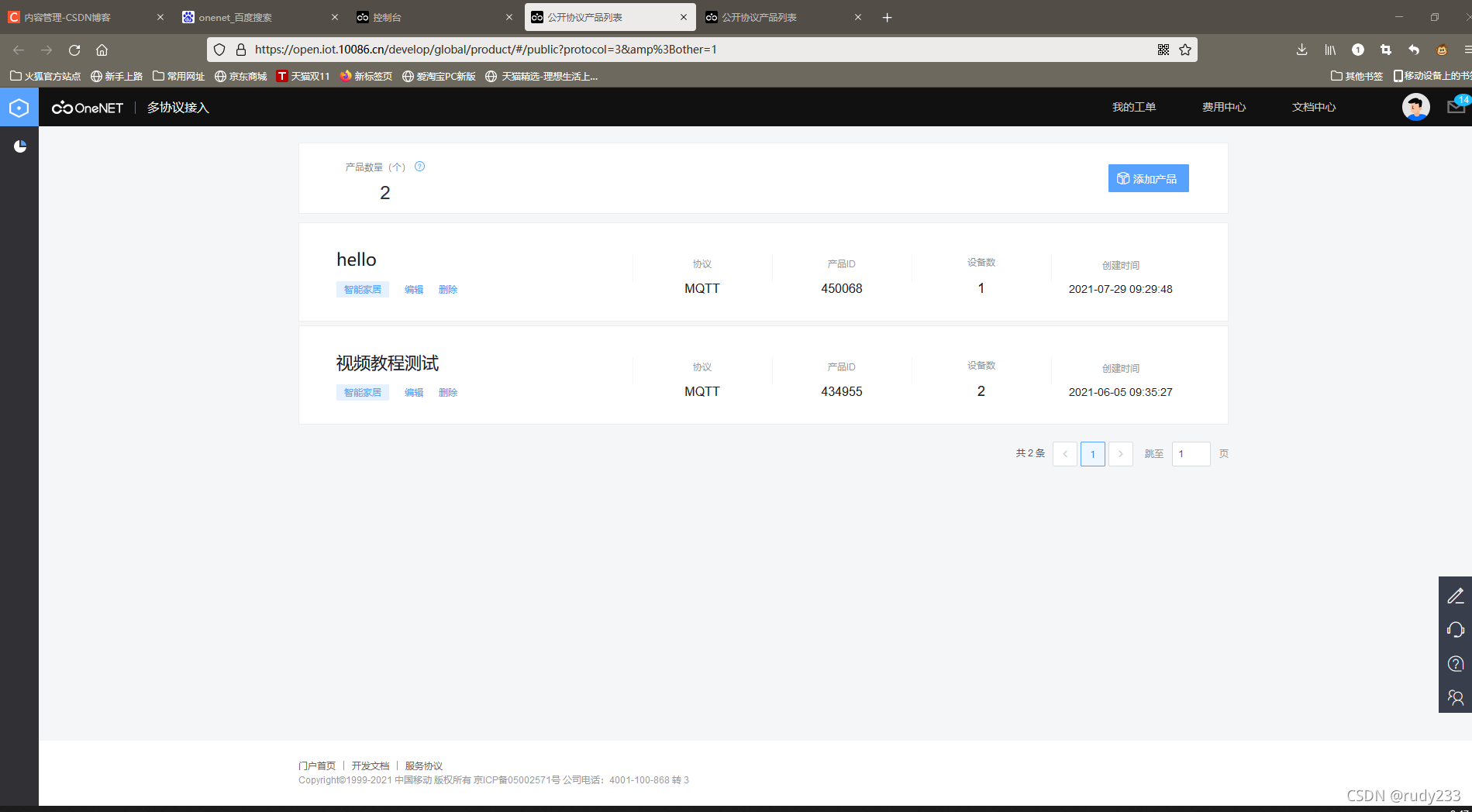The height and width of the screenshot is (812, 1472).
Task: Open the pie chart sidebar icon
Action: [20, 146]
